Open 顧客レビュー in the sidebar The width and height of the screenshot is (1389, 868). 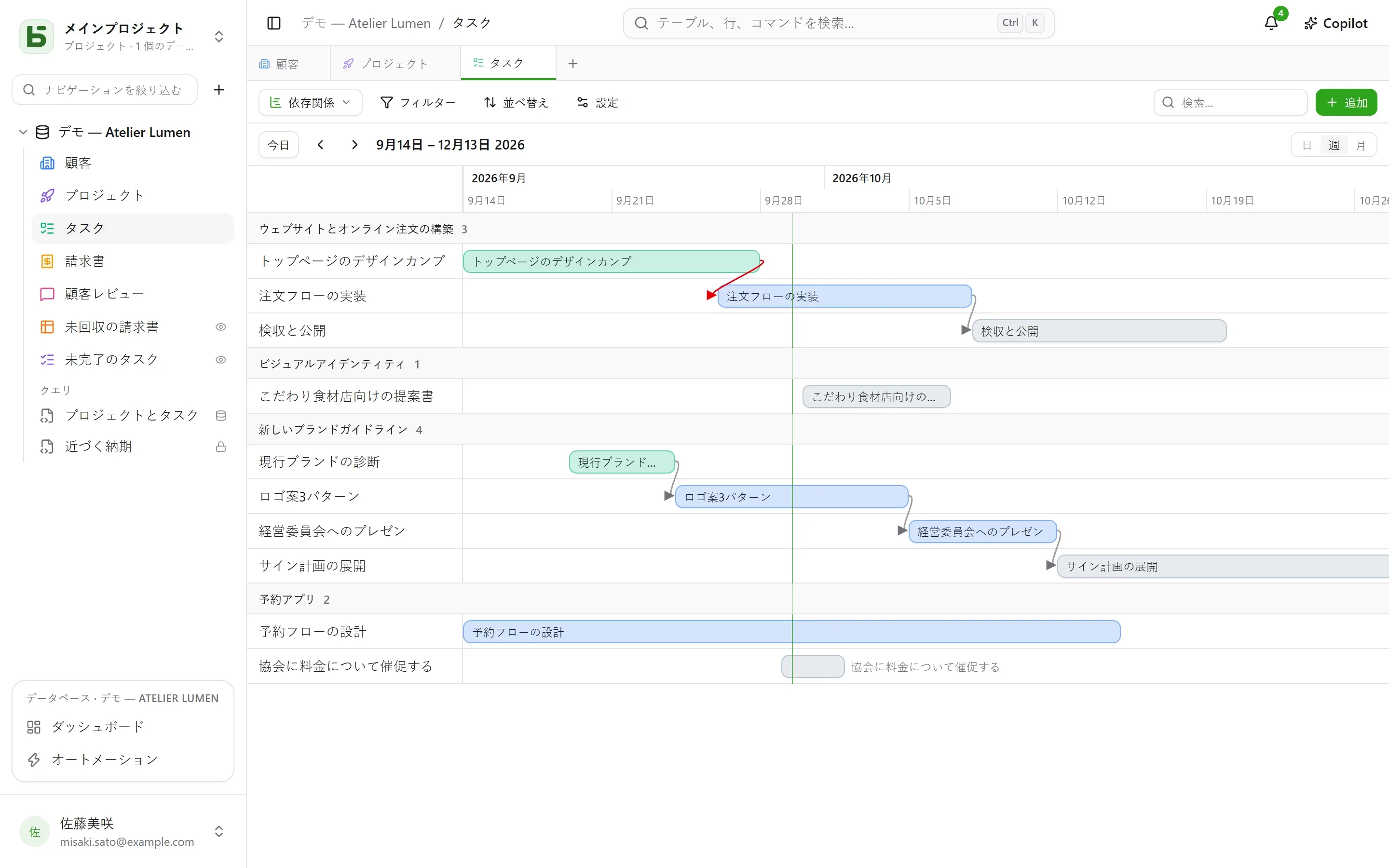pos(133,294)
